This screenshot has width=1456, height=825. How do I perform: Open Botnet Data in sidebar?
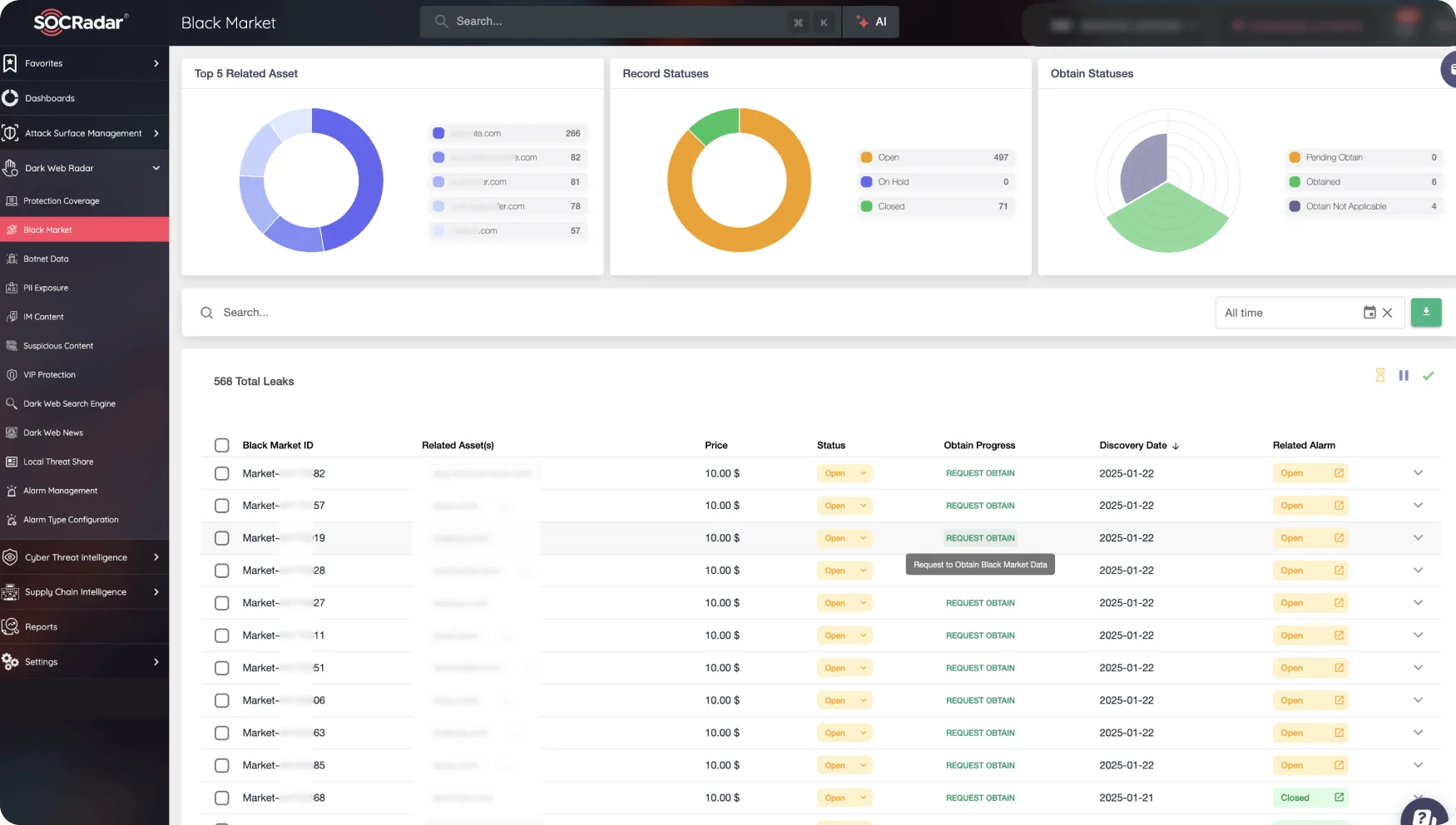46,259
